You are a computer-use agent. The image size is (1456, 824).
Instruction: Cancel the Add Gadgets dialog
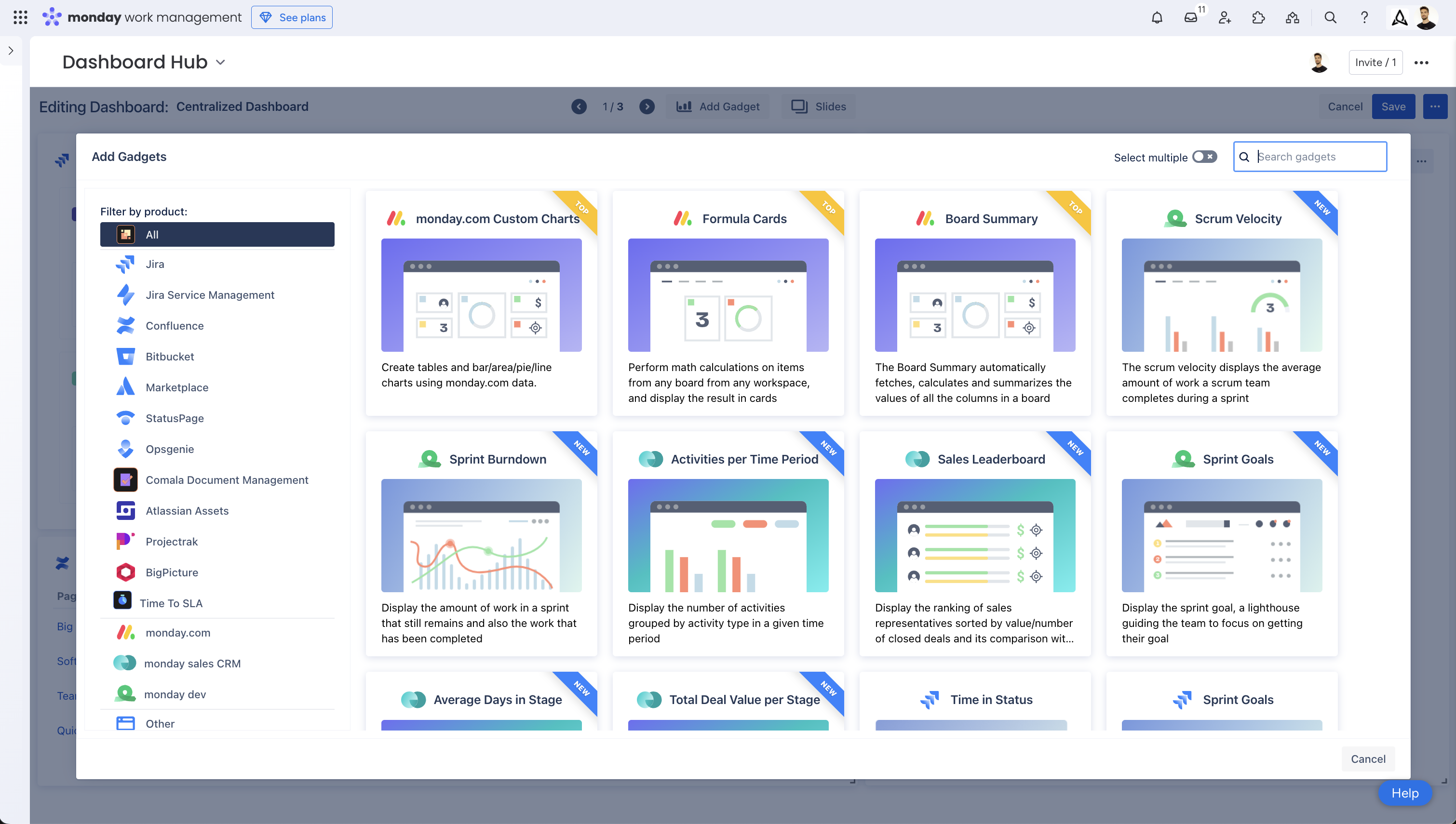point(1368,759)
